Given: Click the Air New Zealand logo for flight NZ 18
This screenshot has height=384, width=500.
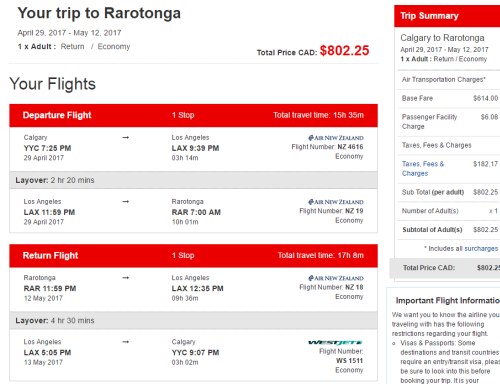Looking at the screenshot, I should (x=336, y=278).
